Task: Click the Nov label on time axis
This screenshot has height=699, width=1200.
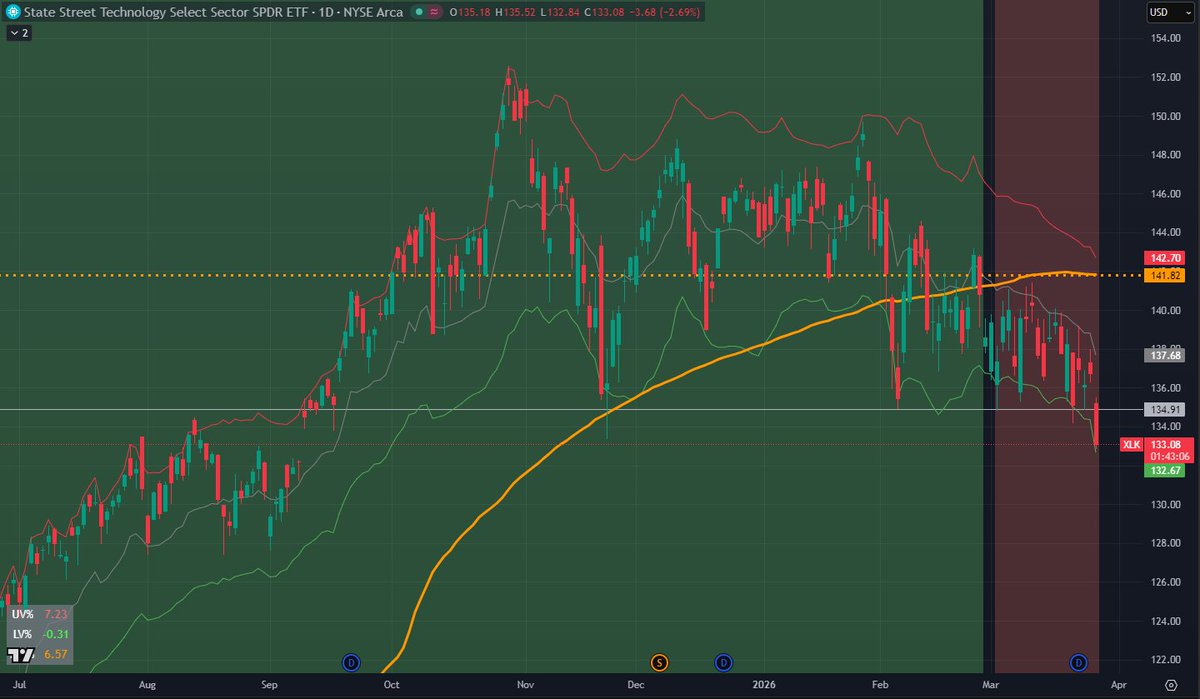Action: (525, 687)
